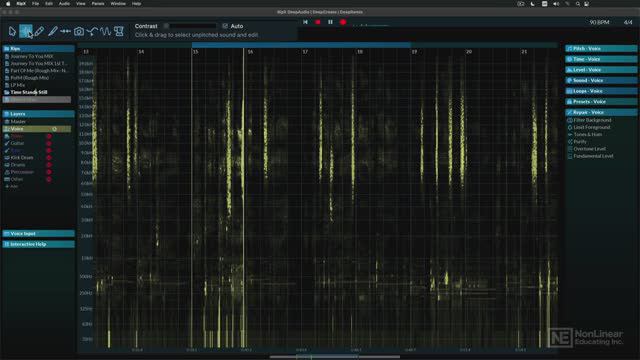The image size is (640, 360).
Task: Toggle the Voice layer solo circle
Action: coord(54,129)
